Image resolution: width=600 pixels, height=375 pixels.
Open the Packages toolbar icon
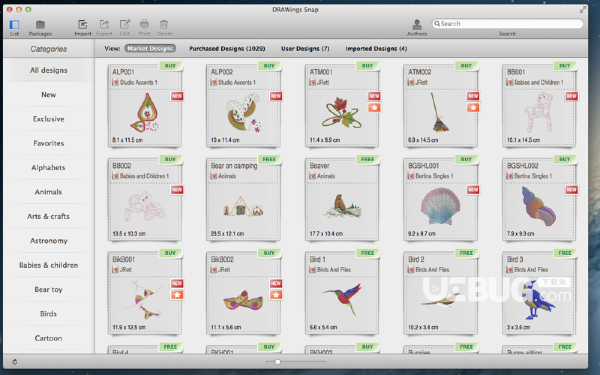[40, 25]
